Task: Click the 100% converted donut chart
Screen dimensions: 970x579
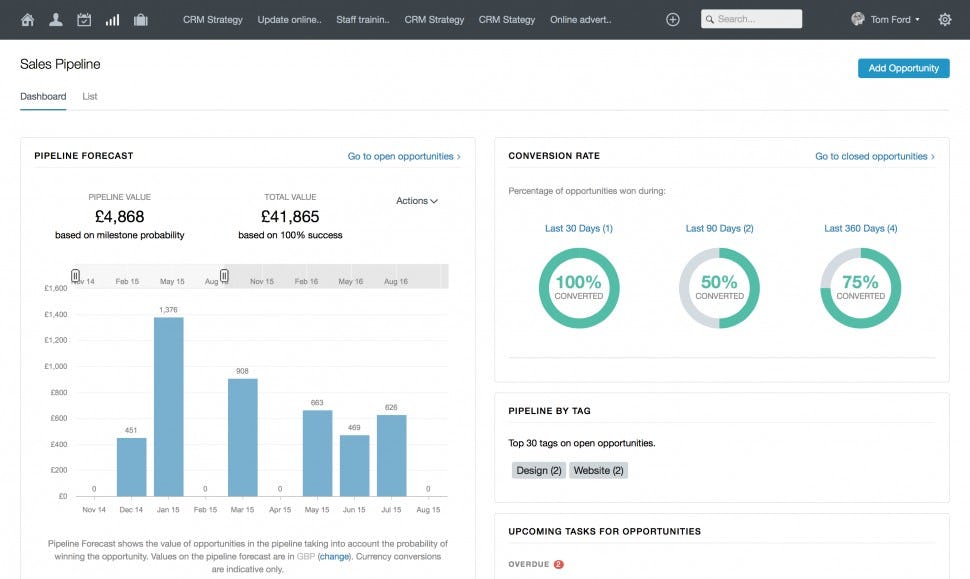Action: [578, 288]
